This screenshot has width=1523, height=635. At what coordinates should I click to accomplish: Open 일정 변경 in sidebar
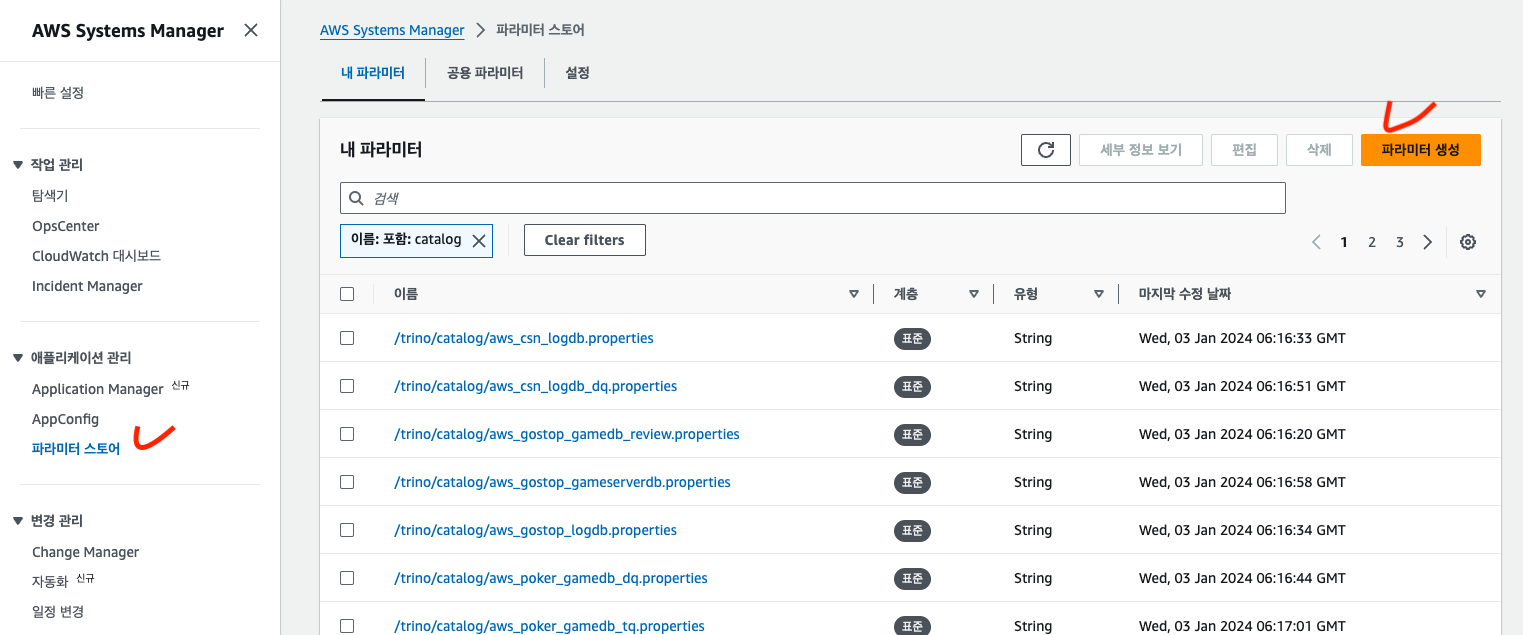[58, 612]
